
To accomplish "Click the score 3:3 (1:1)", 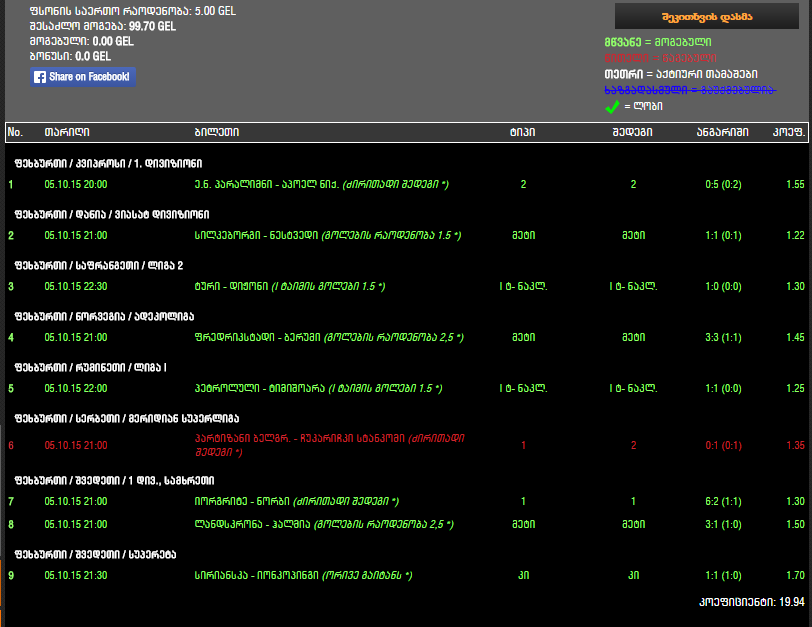I will pos(723,338).
